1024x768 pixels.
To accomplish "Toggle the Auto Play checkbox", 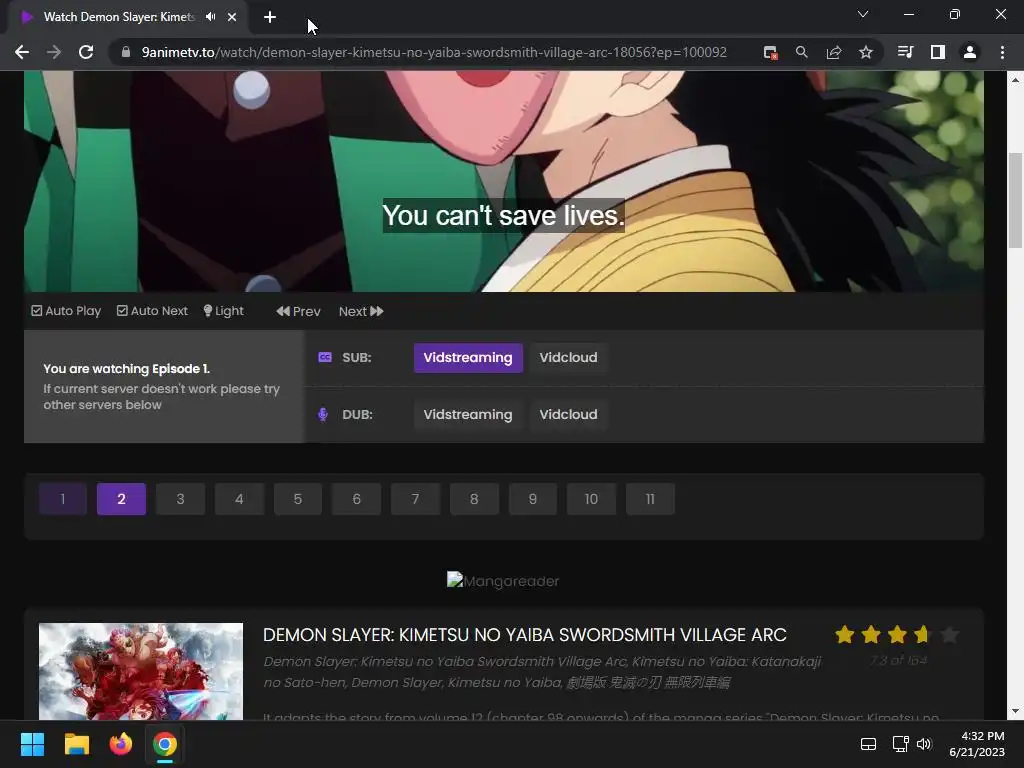I will coord(67,311).
